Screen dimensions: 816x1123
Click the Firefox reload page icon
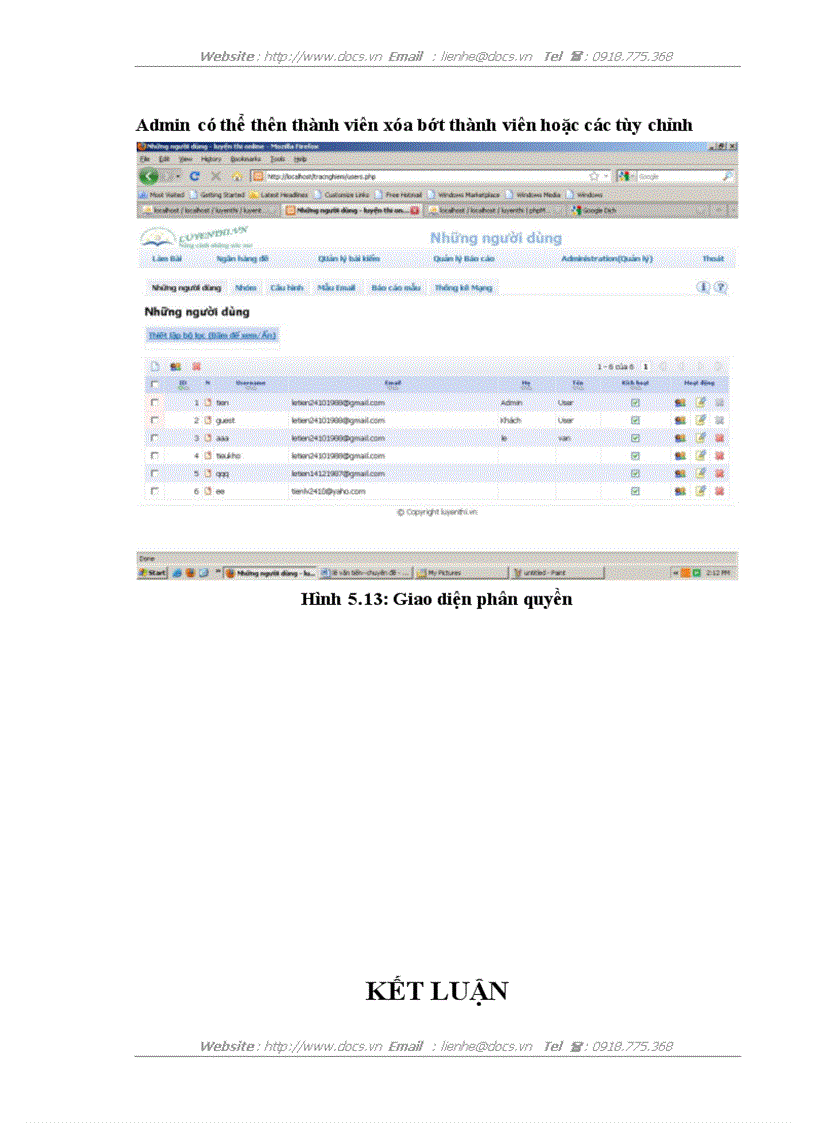[x=194, y=176]
